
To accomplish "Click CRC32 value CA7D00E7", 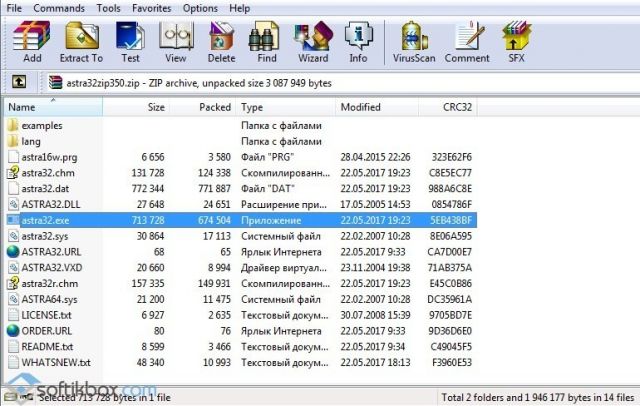I will point(449,252).
